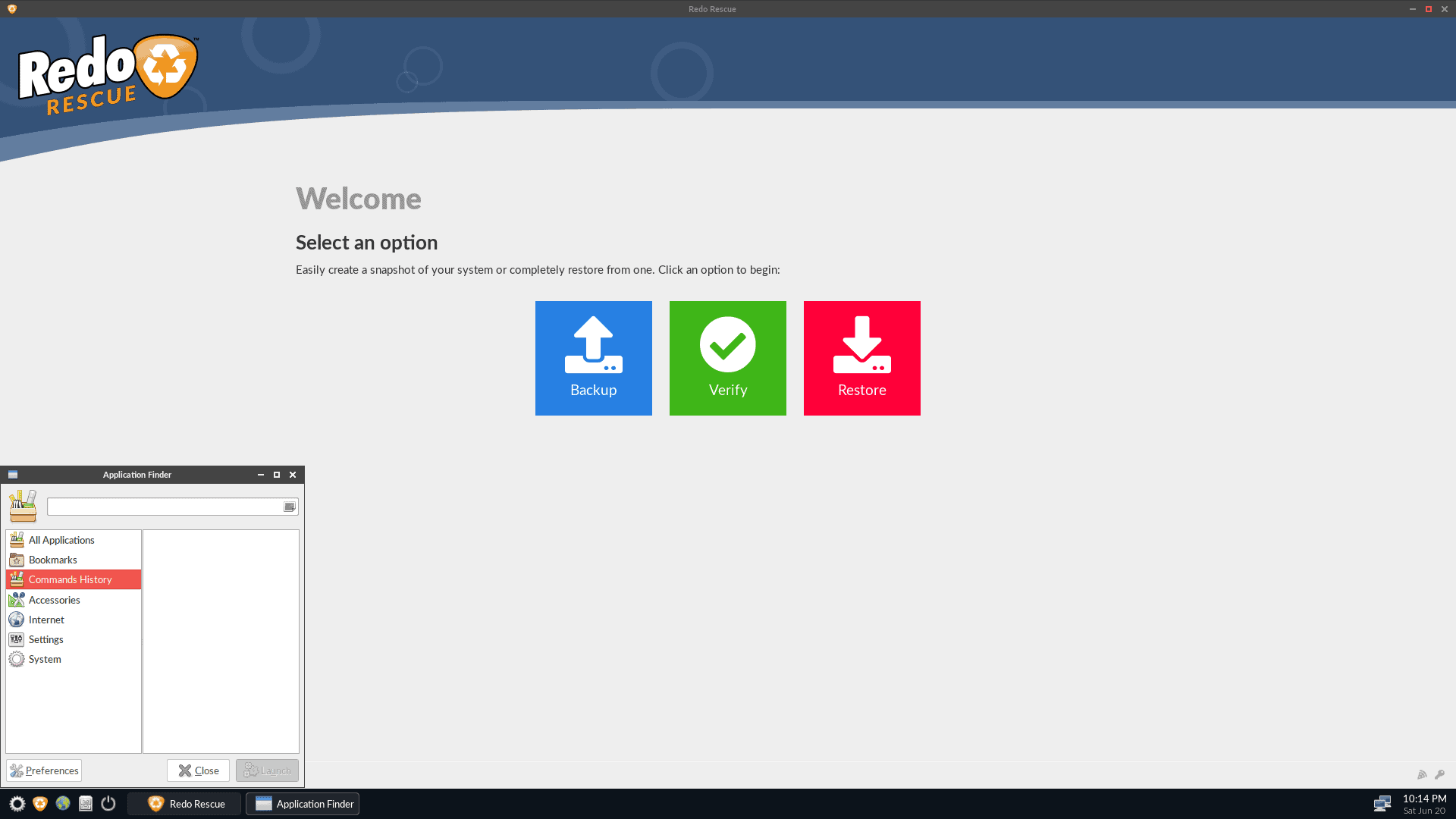The width and height of the screenshot is (1456, 819).
Task: Open the gear start menu in taskbar
Action: pyautogui.click(x=17, y=804)
